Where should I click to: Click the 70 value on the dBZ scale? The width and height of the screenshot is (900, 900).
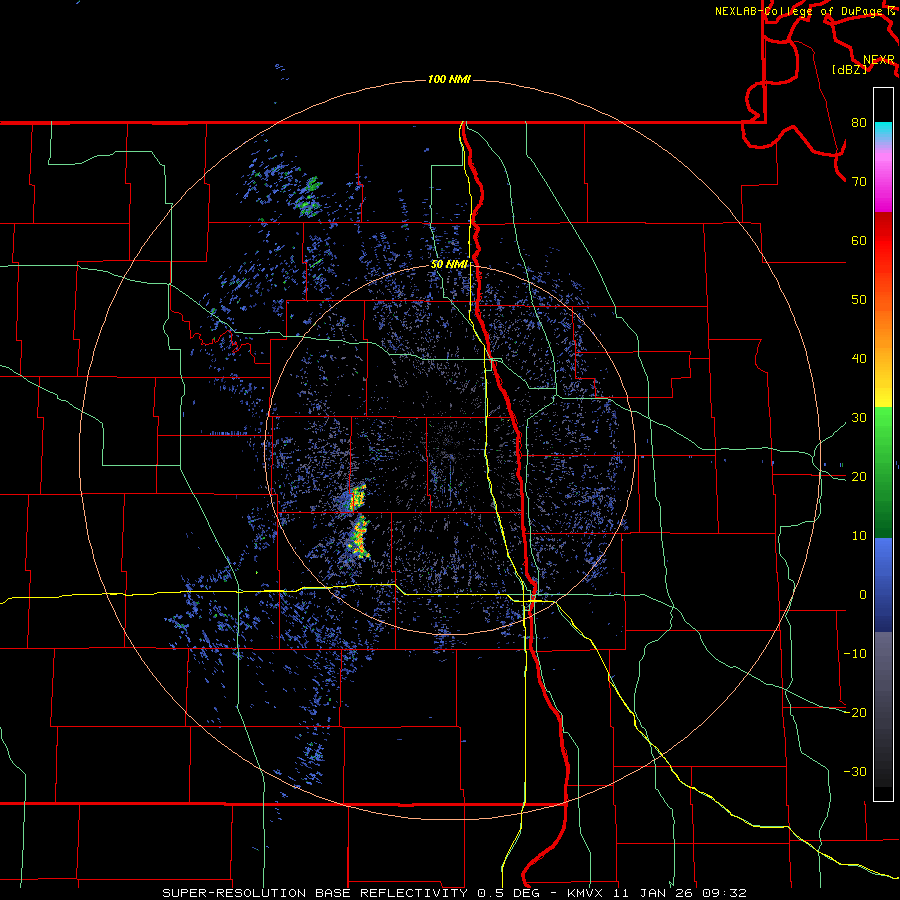point(859,182)
